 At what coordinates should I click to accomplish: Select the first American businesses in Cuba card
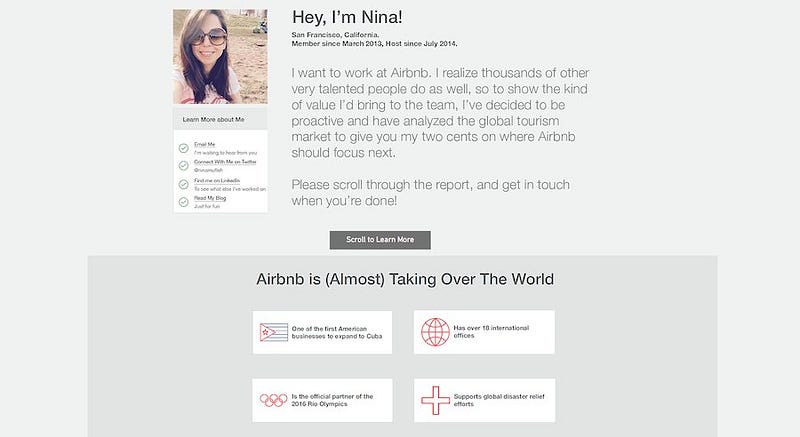[x=322, y=332]
